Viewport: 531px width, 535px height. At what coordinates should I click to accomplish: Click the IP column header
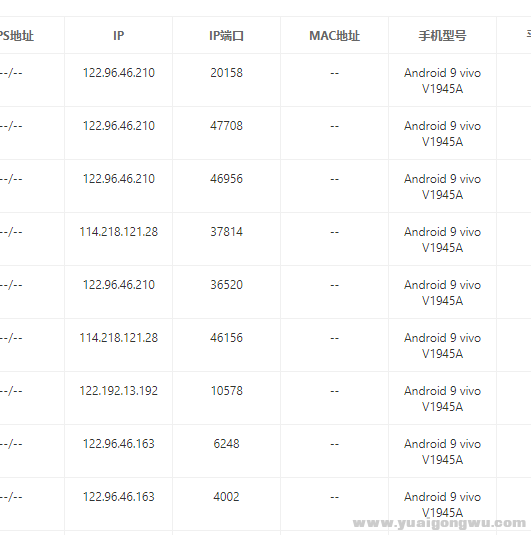click(x=118, y=35)
